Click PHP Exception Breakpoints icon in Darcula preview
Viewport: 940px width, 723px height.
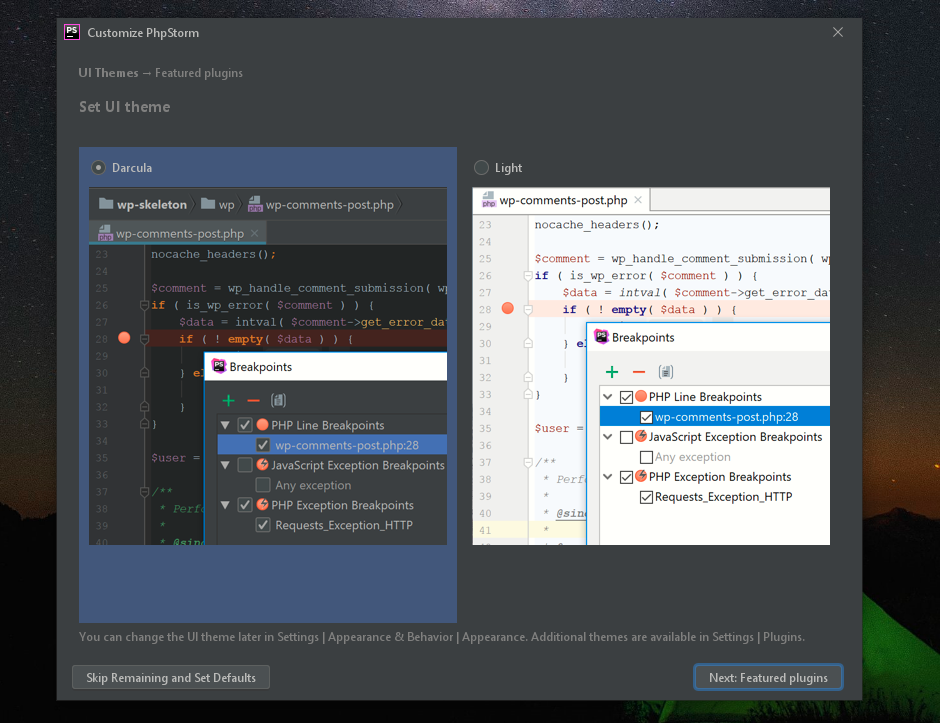click(x=262, y=504)
